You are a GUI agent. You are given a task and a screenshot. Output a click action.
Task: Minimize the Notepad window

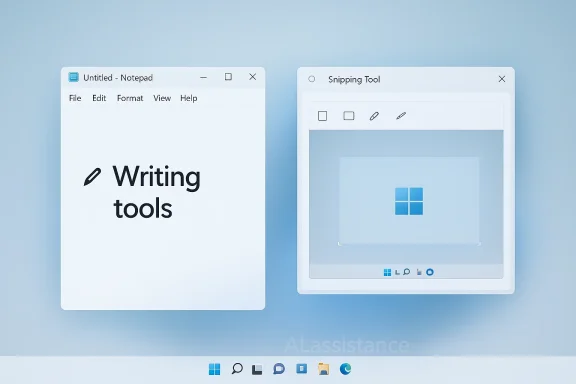pos(204,77)
